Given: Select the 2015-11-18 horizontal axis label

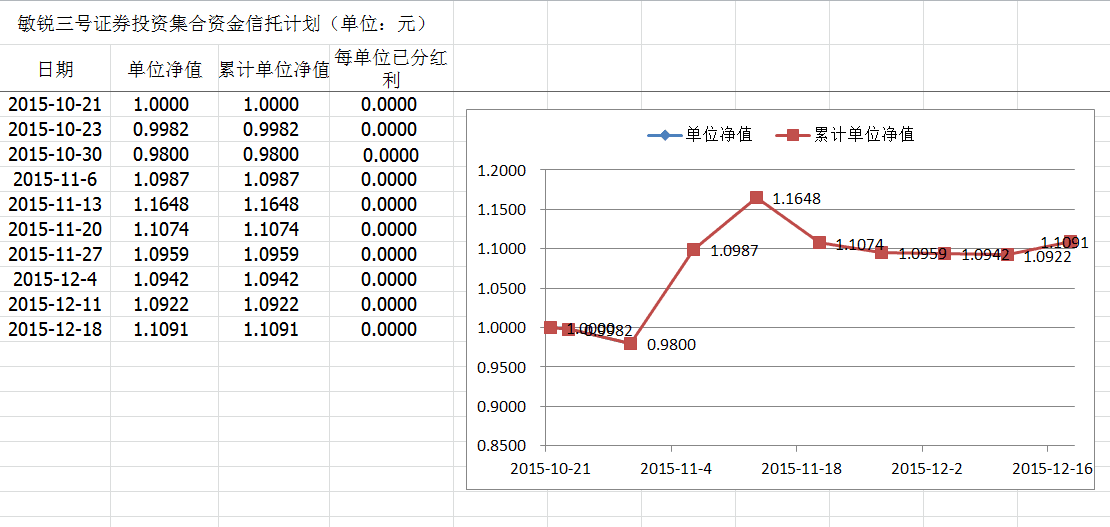Looking at the screenshot, I should (798, 468).
